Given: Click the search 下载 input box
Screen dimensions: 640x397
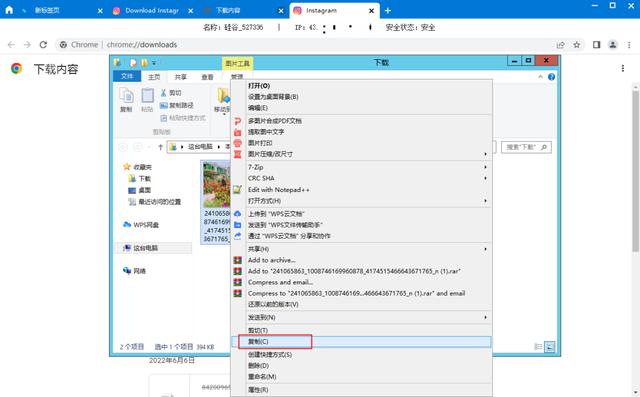Looking at the screenshot, I should [526, 147].
